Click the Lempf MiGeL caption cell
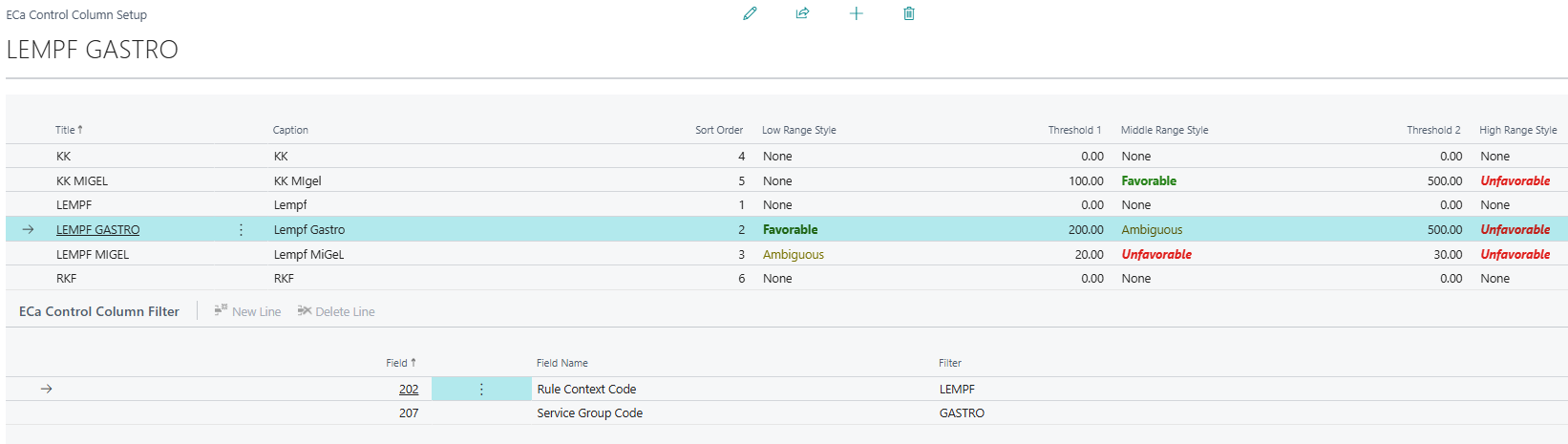Image resolution: width=1568 pixels, height=444 pixels. (308, 255)
